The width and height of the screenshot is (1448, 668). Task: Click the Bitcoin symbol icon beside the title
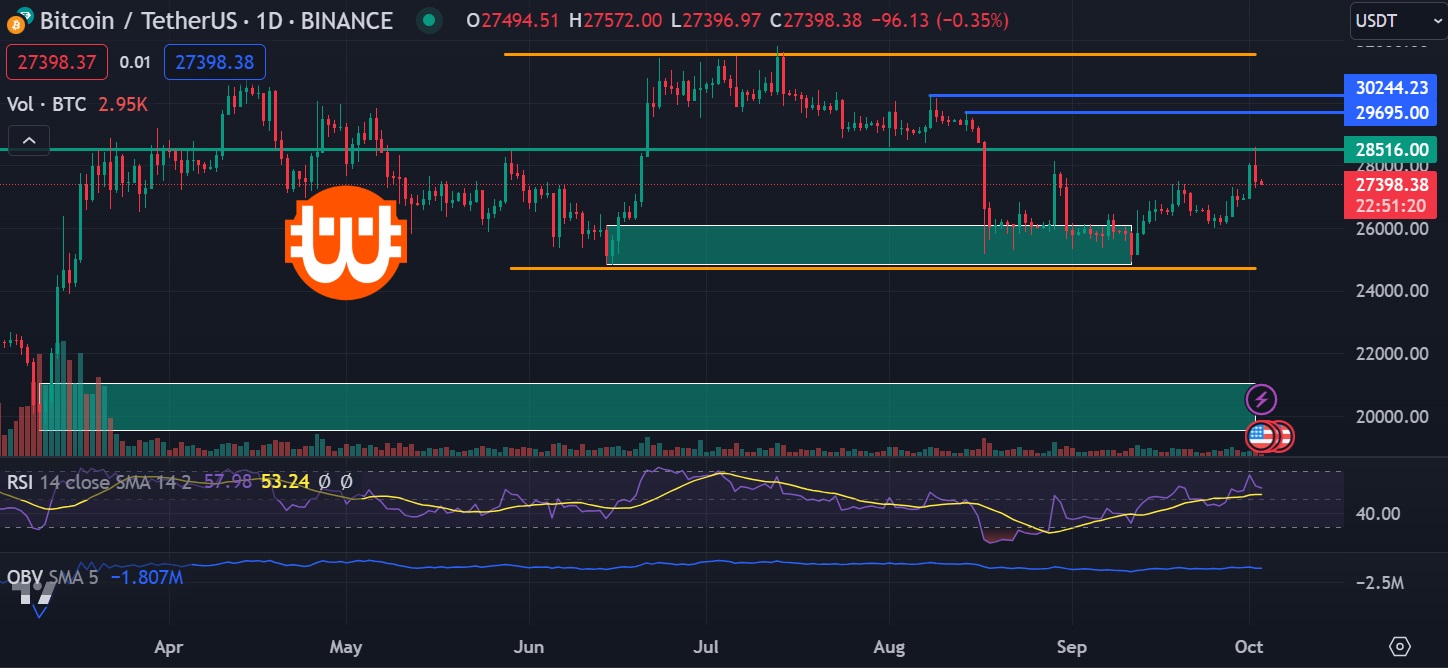pos(19,19)
